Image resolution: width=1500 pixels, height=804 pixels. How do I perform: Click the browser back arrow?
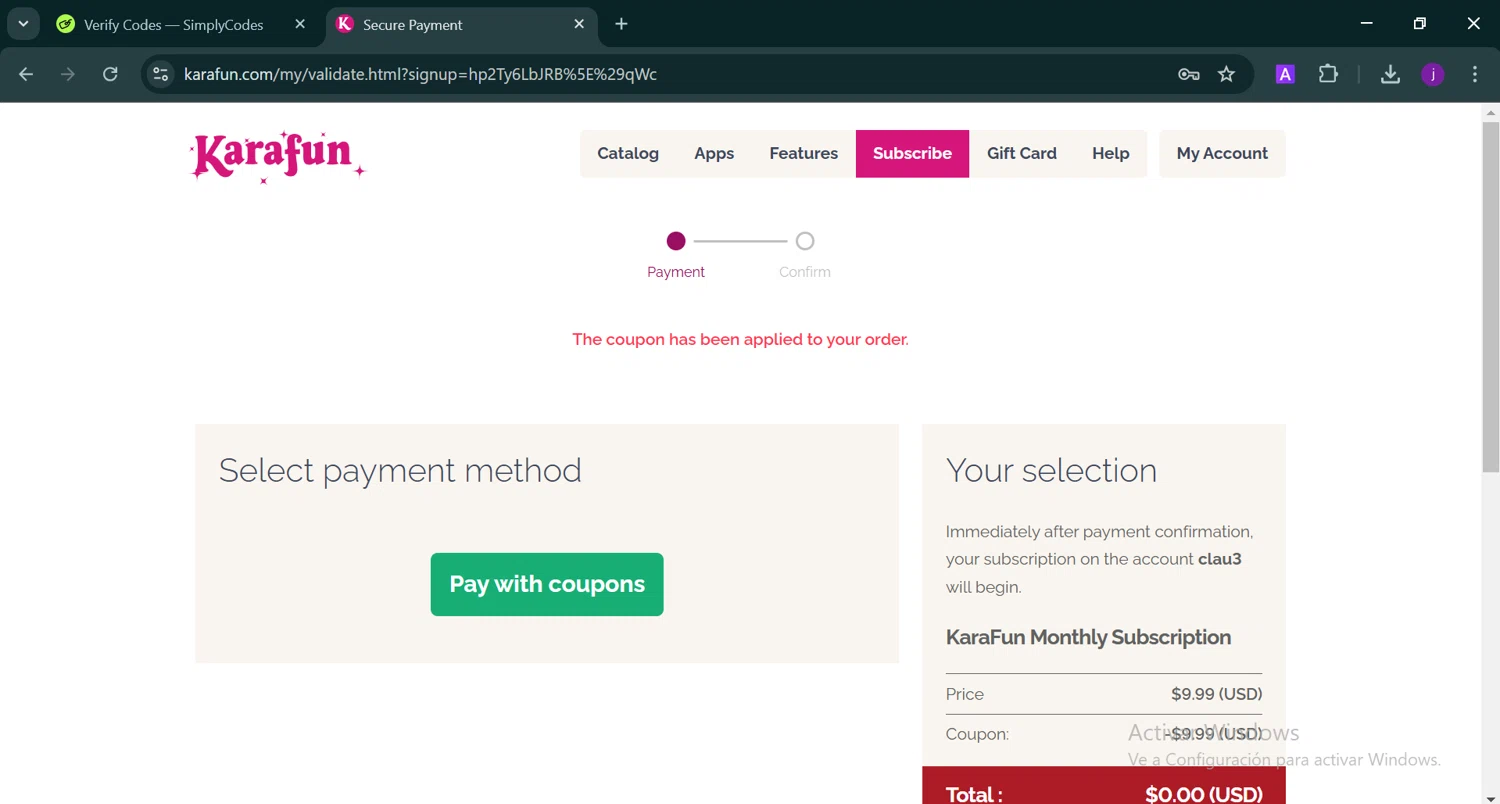tap(26, 74)
